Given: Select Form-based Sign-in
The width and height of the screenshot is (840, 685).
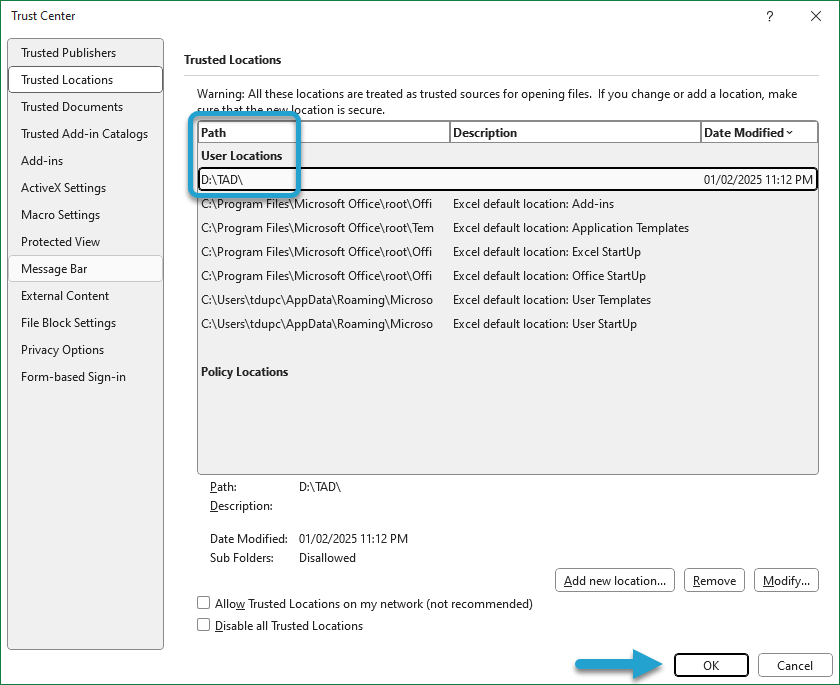Looking at the screenshot, I should click(x=86, y=377).
